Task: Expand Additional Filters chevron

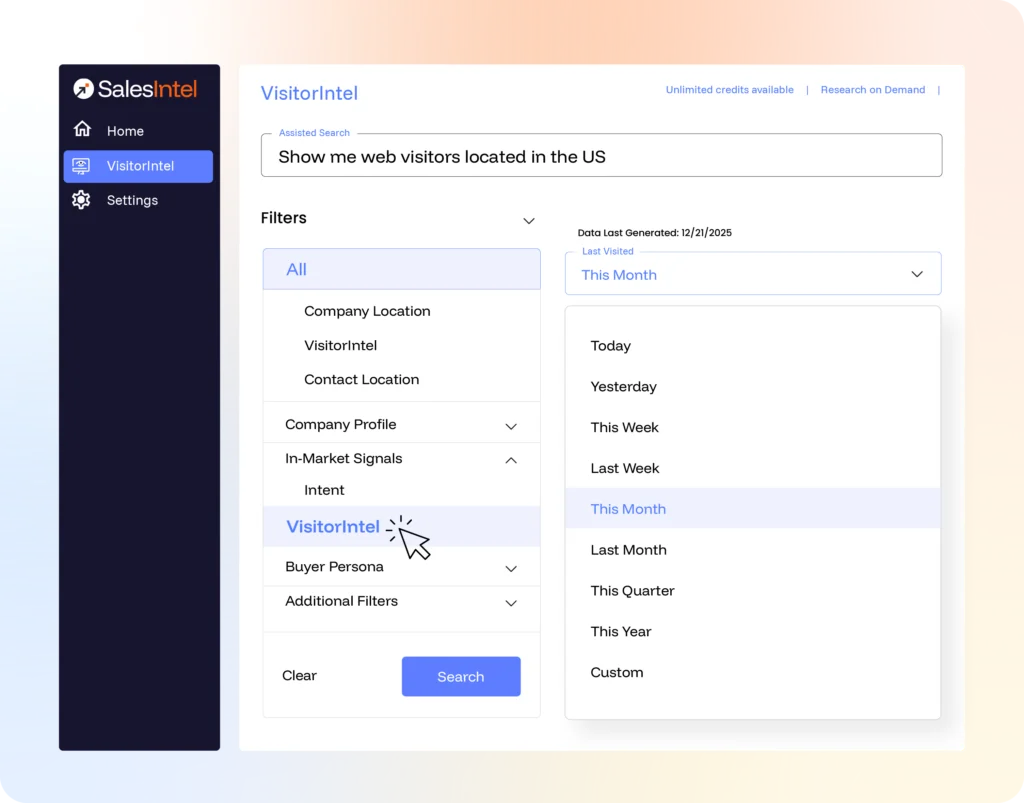Action: tap(511, 603)
